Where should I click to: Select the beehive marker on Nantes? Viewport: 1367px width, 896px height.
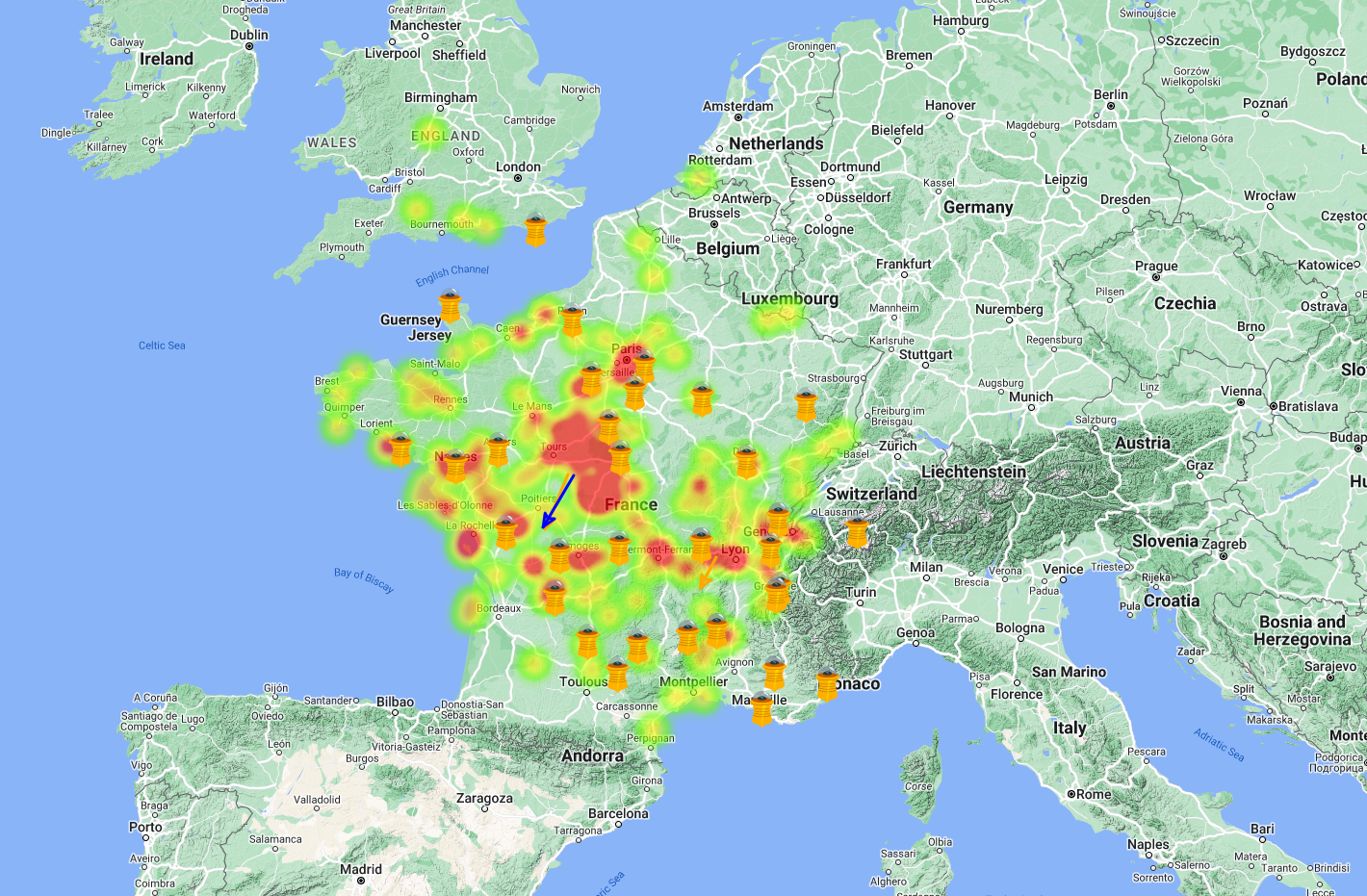point(455,466)
